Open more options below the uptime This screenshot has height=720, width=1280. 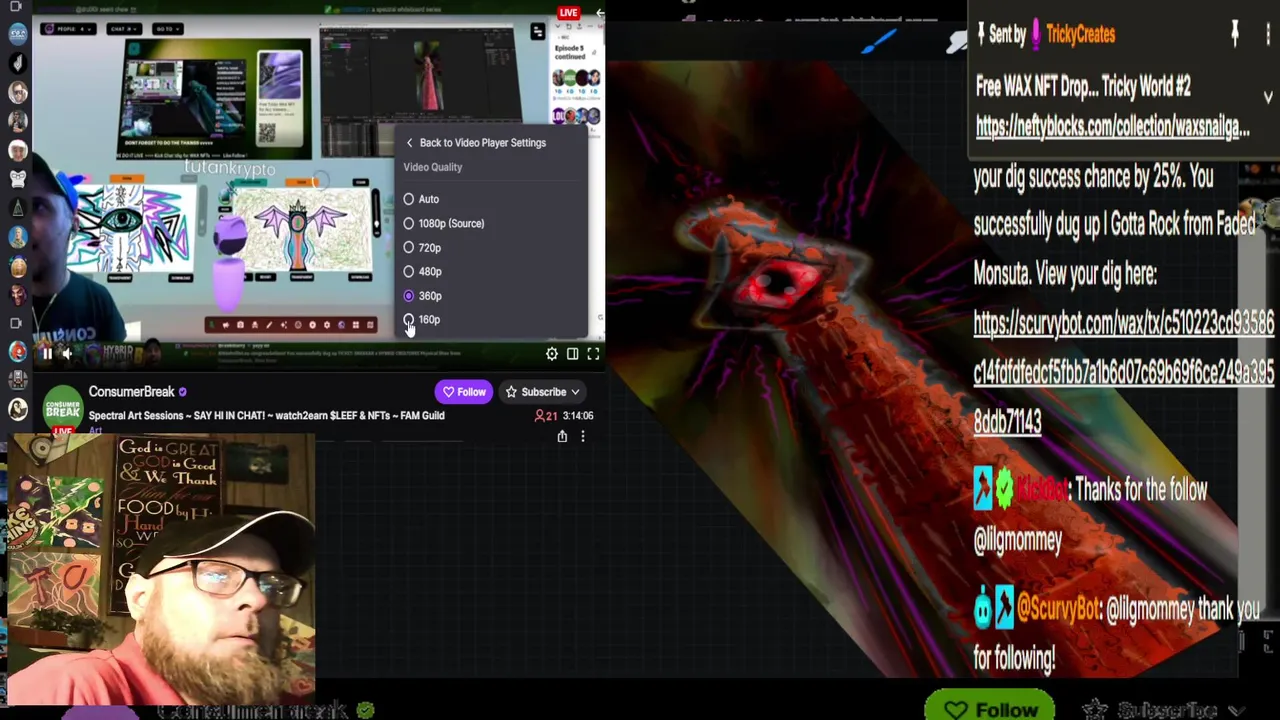click(x=583, y=436)
